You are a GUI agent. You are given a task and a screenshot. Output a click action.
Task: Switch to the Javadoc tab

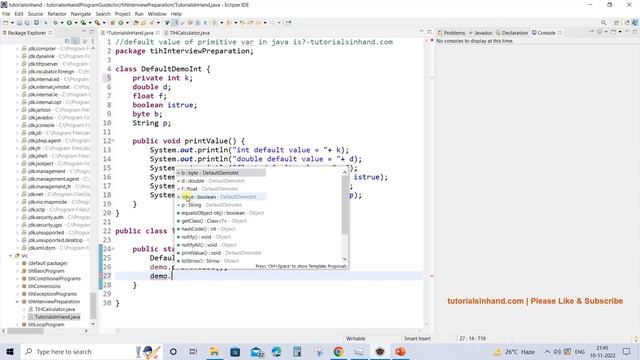coord(481,33)
